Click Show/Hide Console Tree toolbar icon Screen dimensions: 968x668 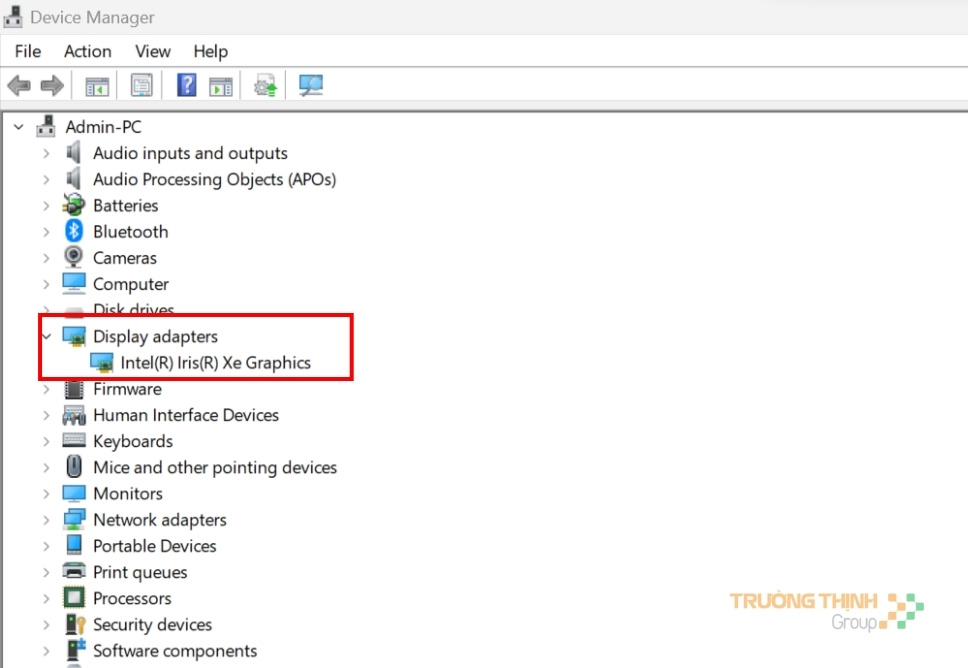coord(97,86)
